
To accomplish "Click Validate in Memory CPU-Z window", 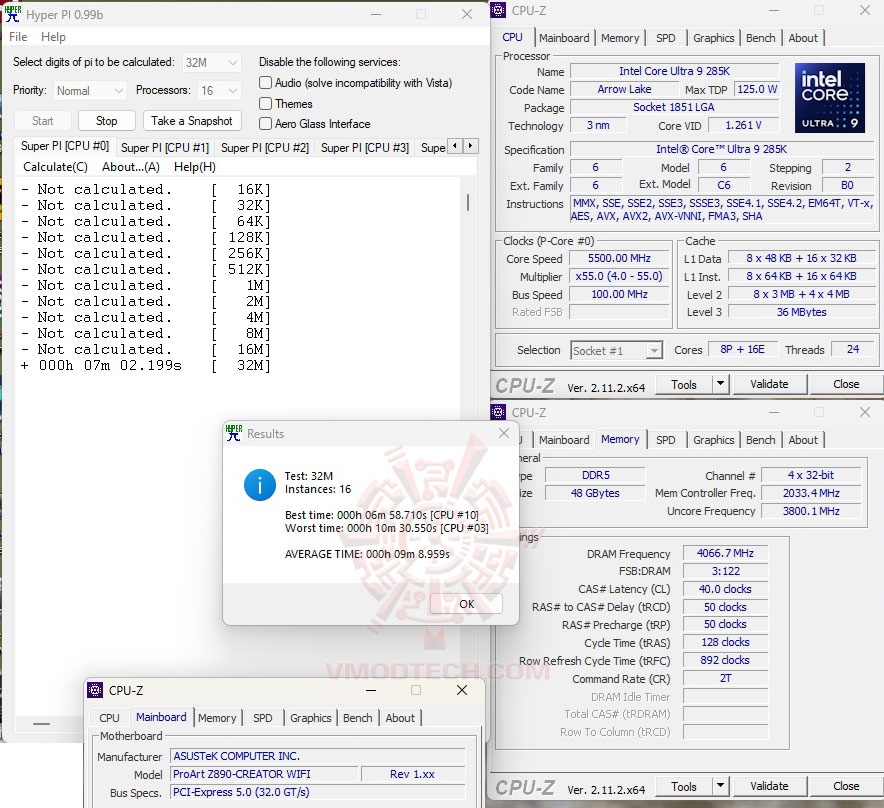I will tap(769, 786).
